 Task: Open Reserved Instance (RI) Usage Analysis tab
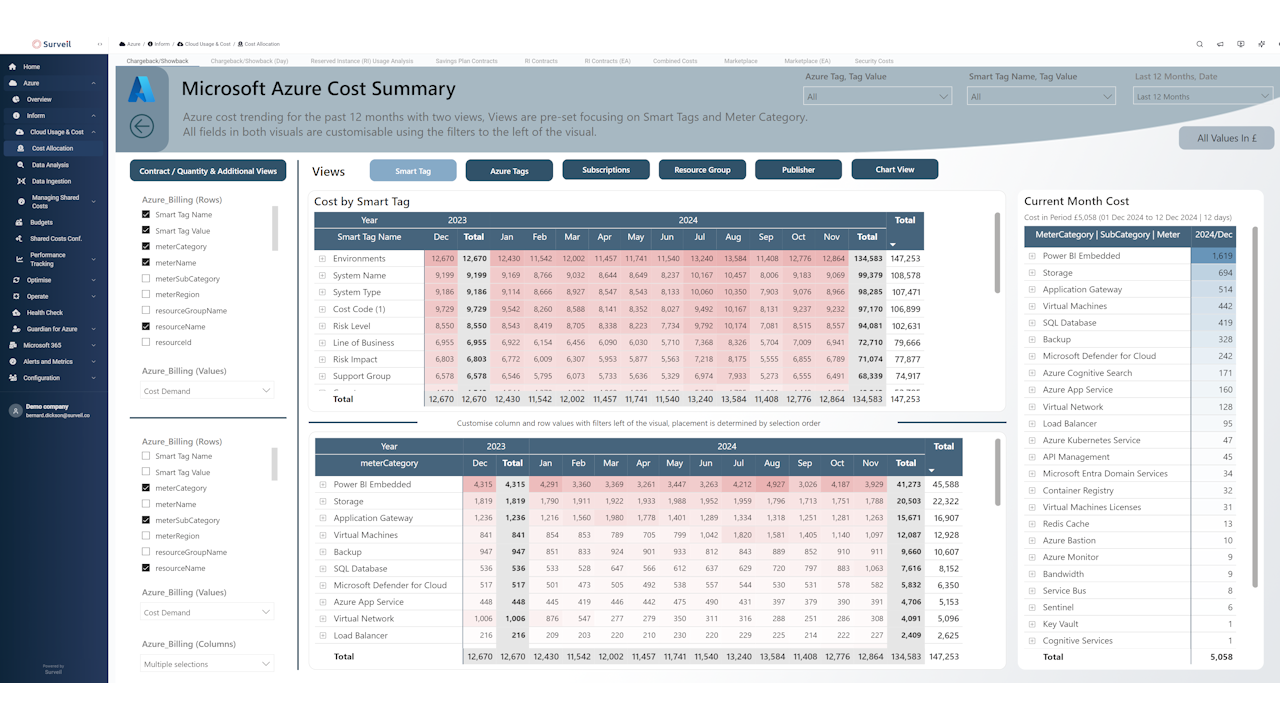[362, 61]
